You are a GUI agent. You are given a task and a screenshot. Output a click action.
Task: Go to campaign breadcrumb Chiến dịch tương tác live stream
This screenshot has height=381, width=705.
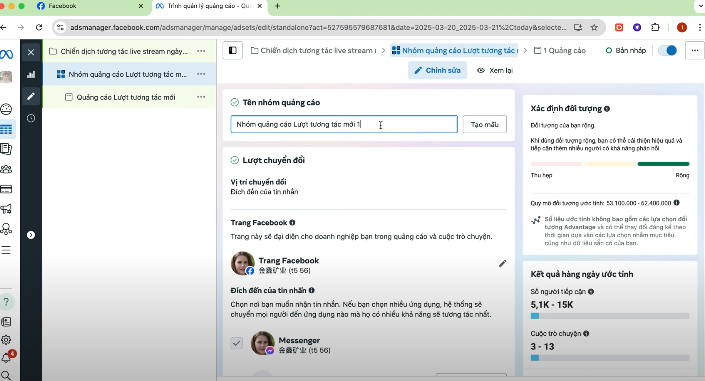point(313,50)
